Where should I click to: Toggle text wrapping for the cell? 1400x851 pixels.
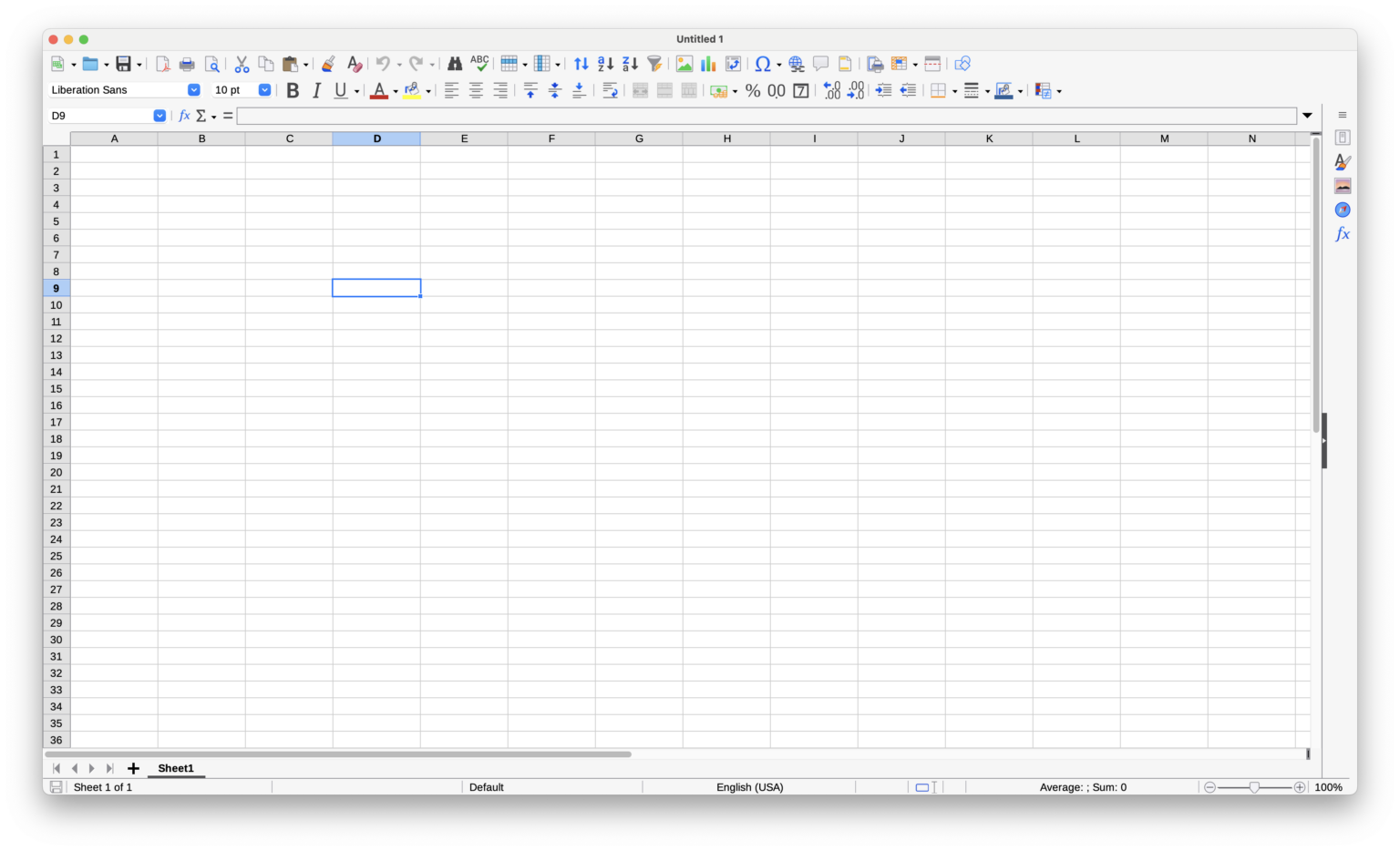click(x=609, y=90)
